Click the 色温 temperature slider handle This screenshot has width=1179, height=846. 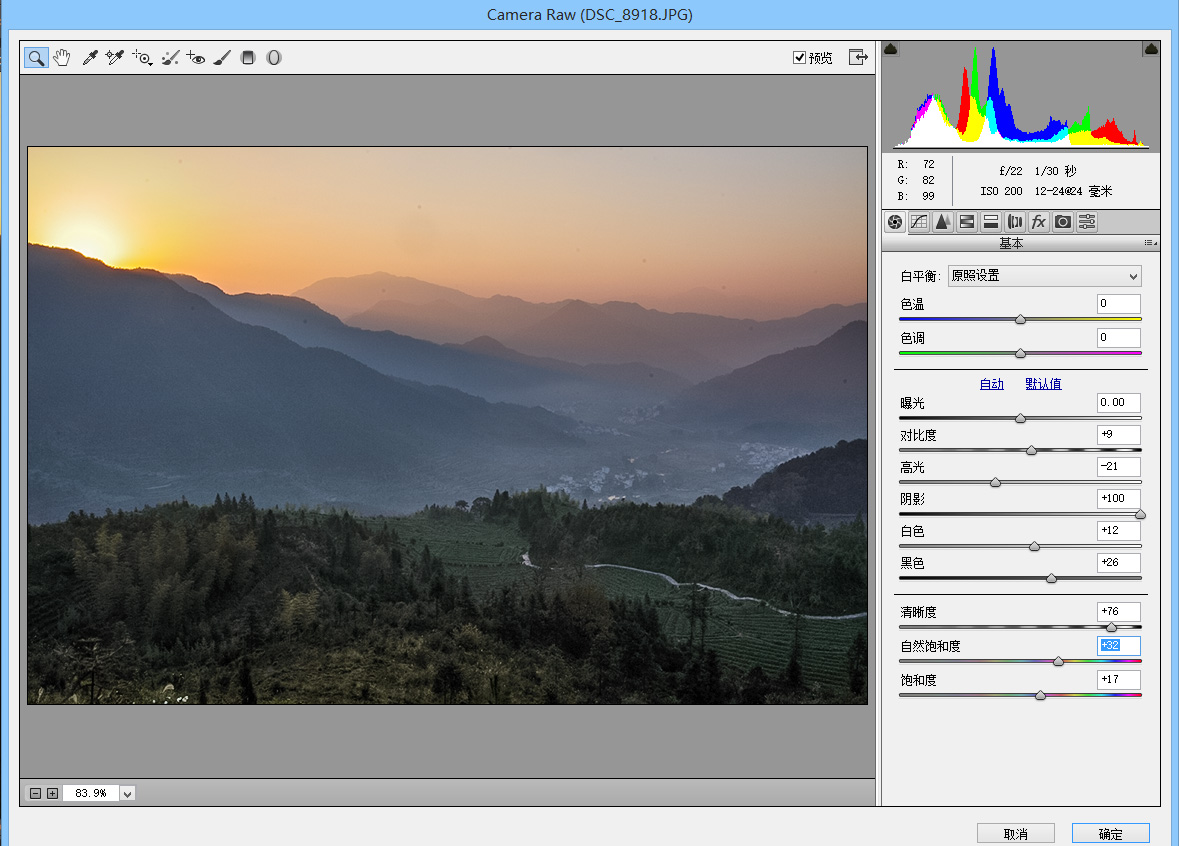pos(1020,320)
